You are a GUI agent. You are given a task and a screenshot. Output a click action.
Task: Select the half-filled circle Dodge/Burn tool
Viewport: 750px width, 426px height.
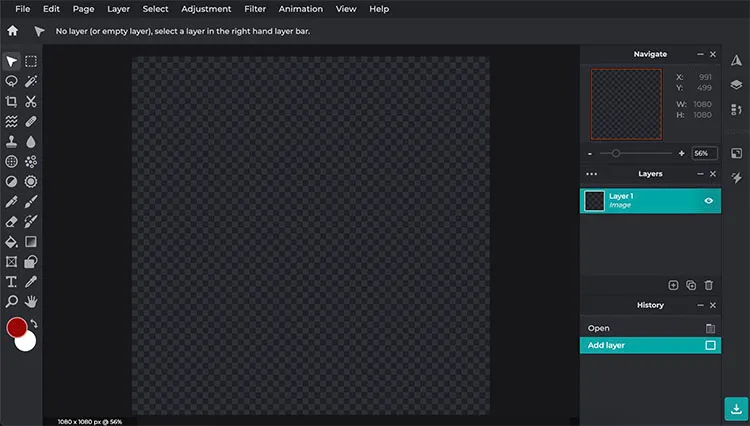coord(11,182)
